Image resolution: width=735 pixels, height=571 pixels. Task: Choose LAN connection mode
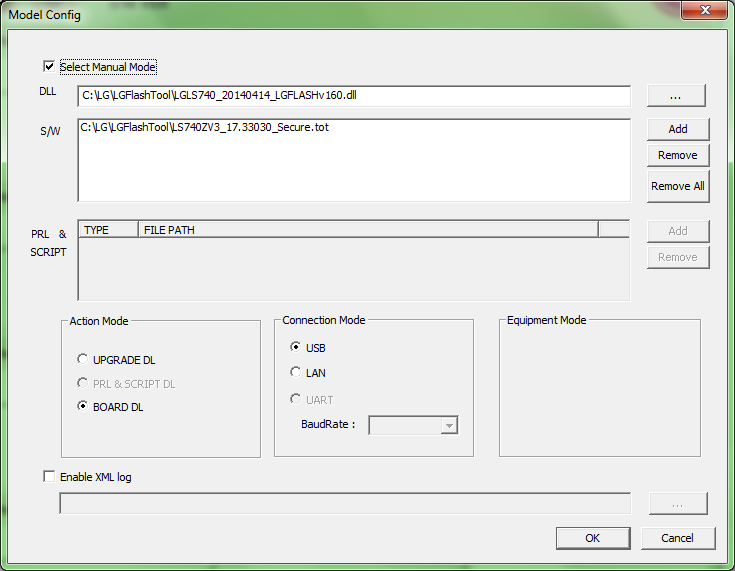pos(295,372)
